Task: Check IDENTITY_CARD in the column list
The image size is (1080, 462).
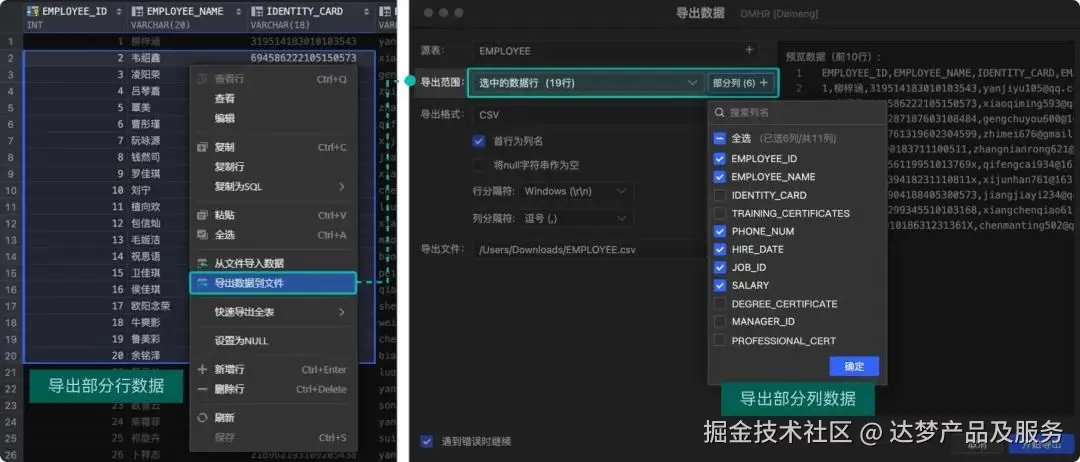Action: (720, 196)
